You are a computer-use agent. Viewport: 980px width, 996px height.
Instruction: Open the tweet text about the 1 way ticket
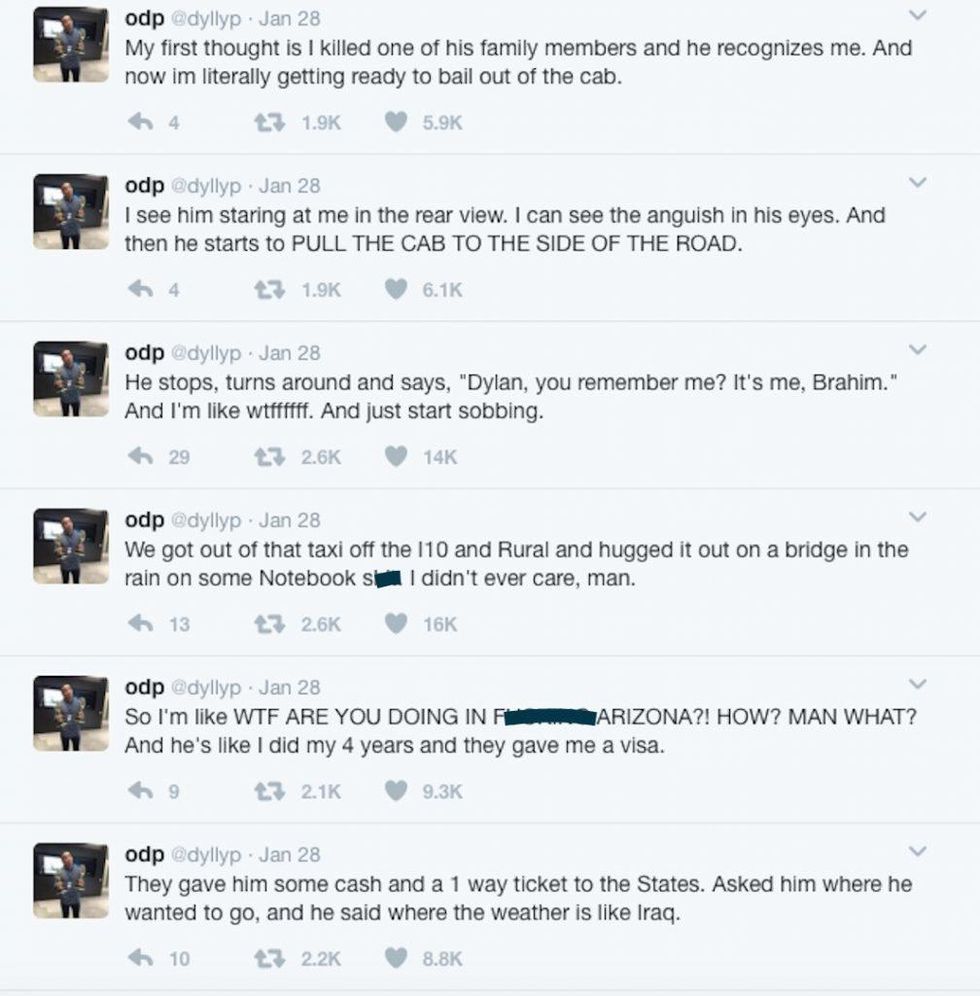[517, 898]
